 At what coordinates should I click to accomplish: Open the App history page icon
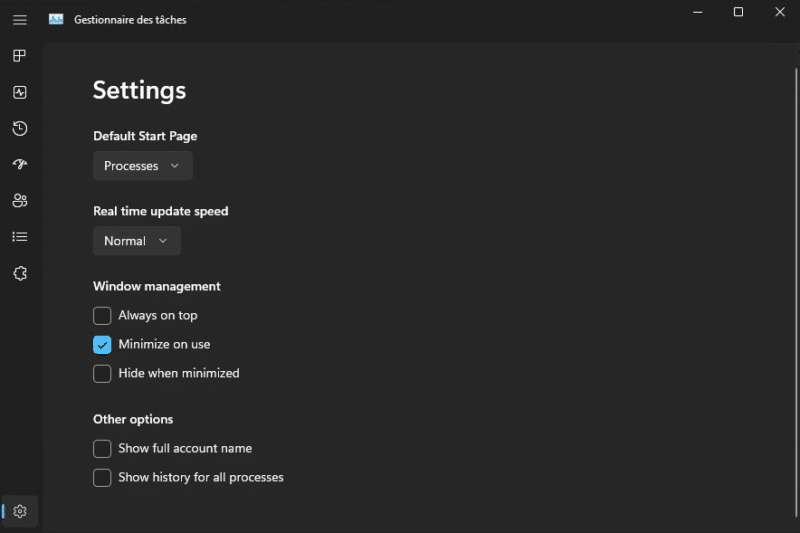point(20,128)
